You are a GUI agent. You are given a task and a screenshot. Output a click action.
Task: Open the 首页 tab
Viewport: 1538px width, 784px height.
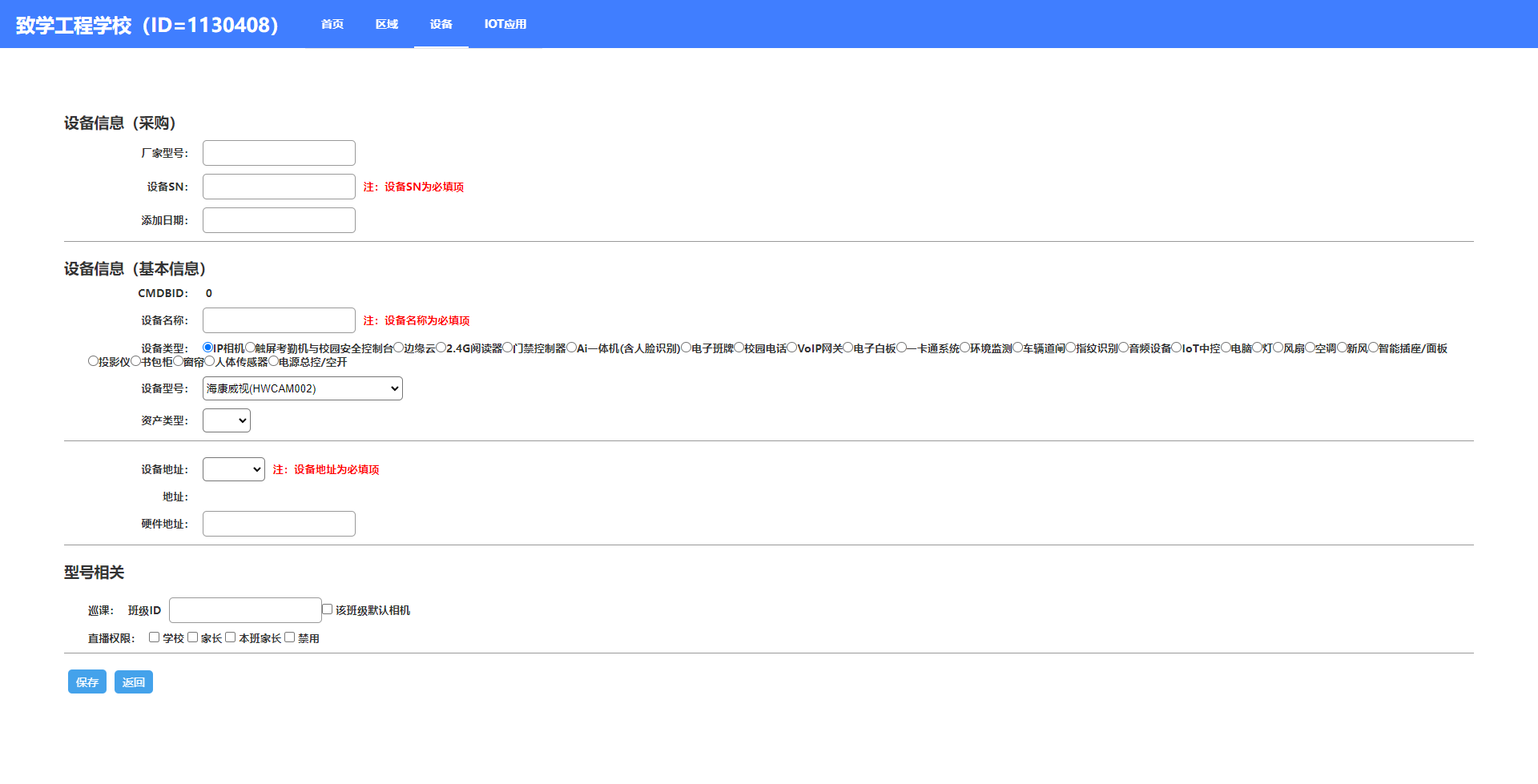point(332,24)
